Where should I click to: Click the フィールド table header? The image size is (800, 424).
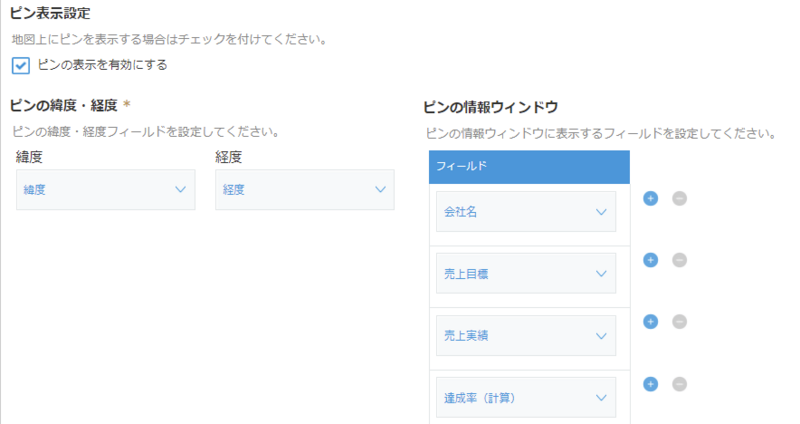pyautogui.click(x=529, y=167)
